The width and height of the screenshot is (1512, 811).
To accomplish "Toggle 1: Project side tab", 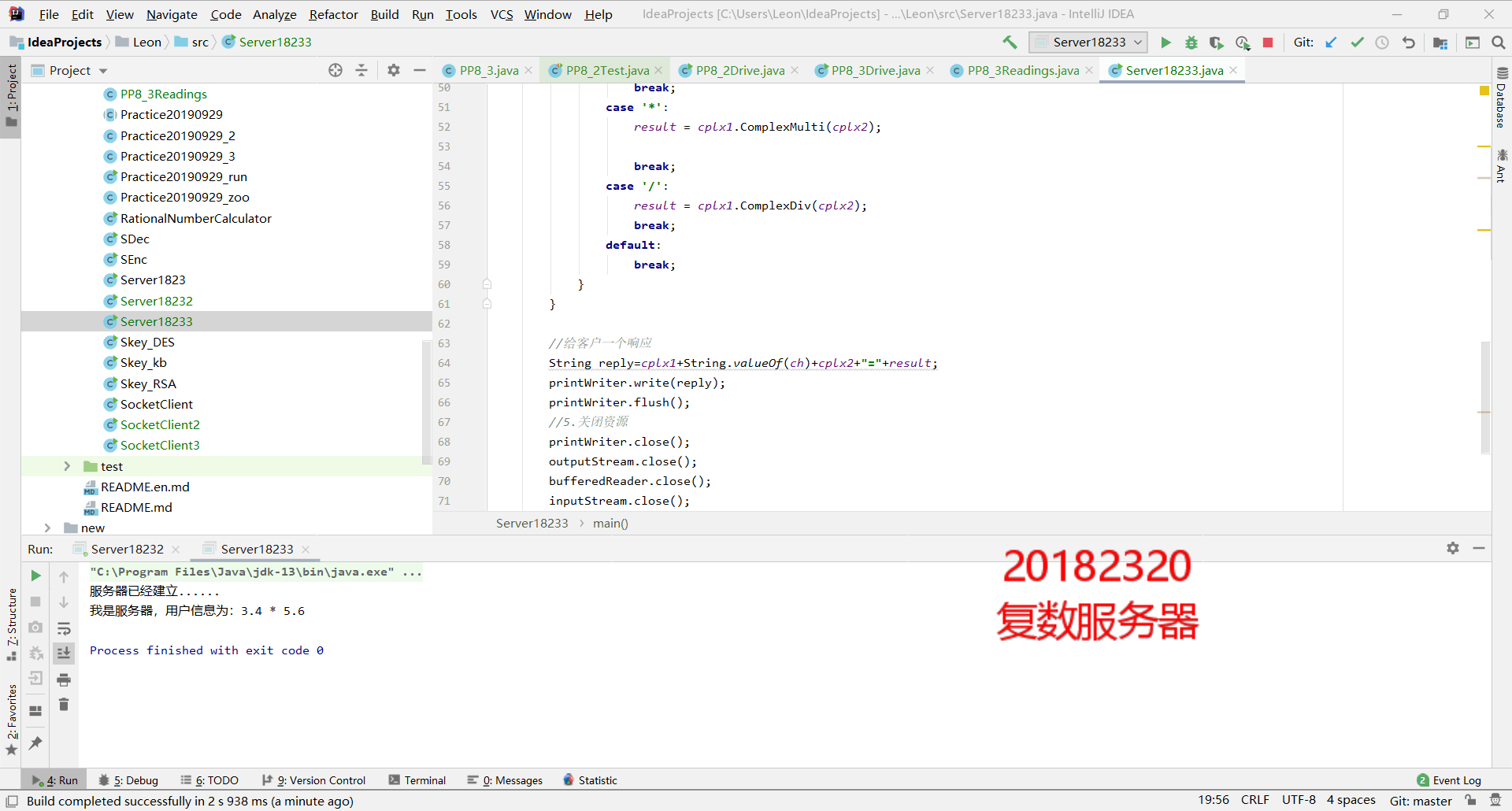I will tap(11, 96).
